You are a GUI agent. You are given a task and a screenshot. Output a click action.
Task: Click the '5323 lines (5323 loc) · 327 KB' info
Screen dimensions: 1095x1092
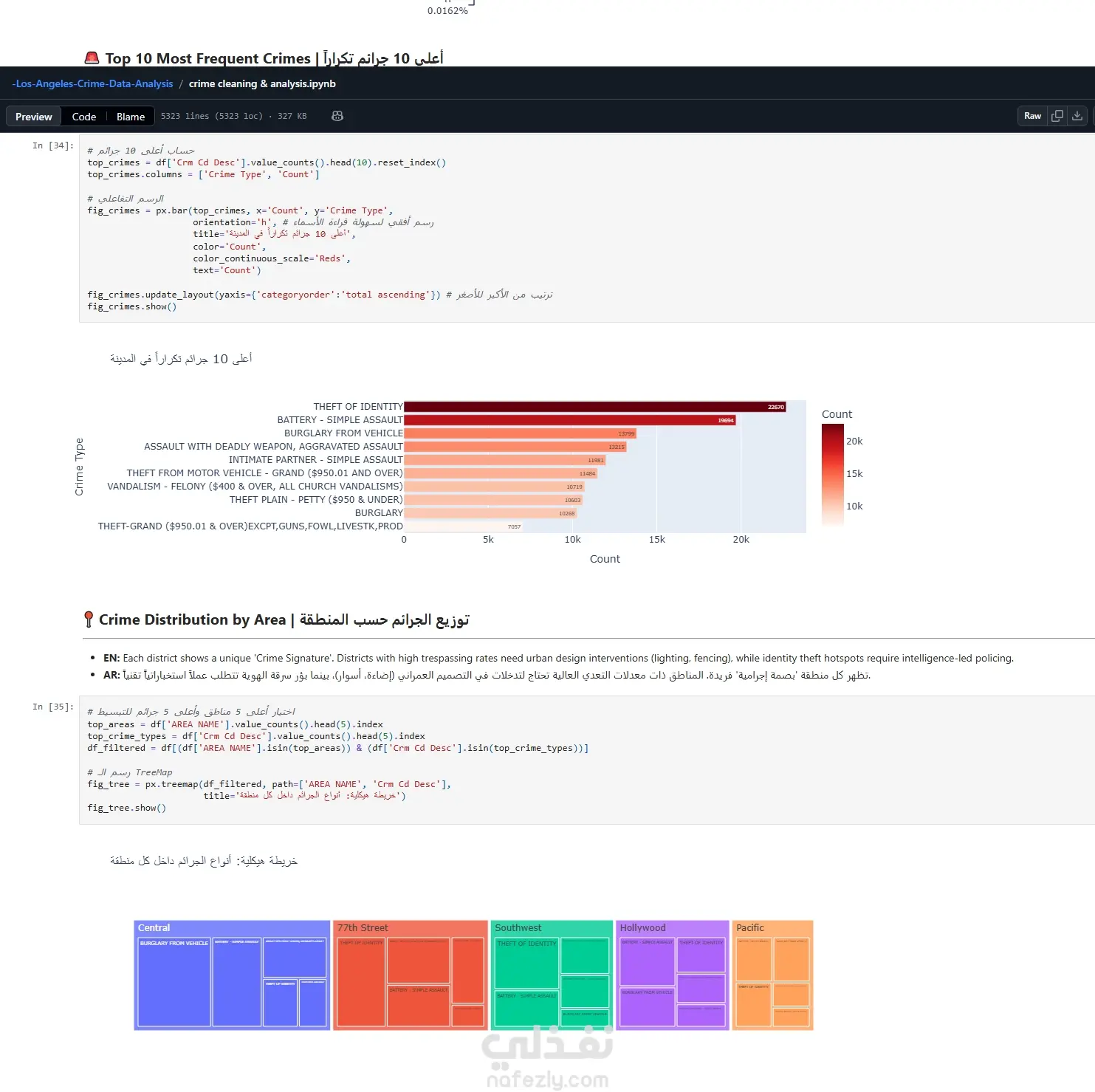click(233, 116)
